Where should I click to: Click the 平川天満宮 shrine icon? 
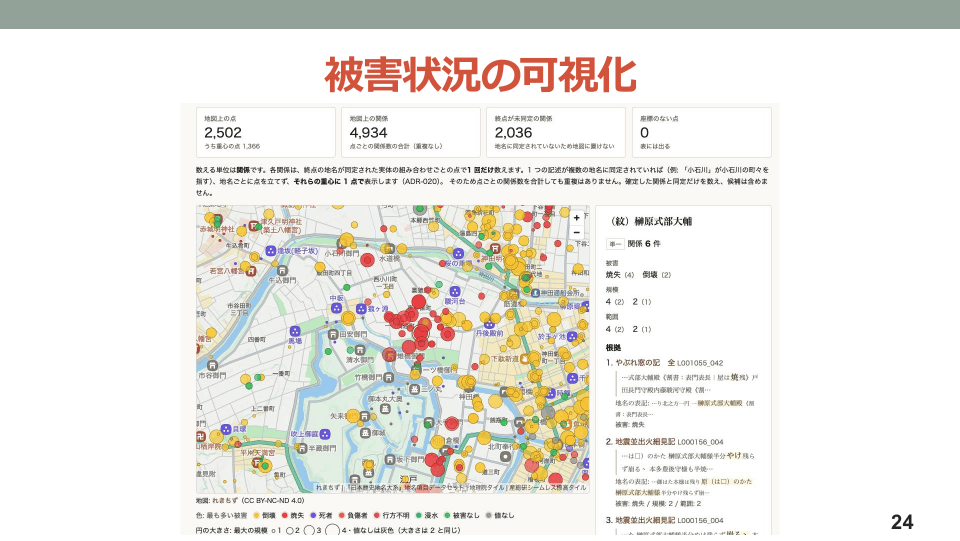257,463
